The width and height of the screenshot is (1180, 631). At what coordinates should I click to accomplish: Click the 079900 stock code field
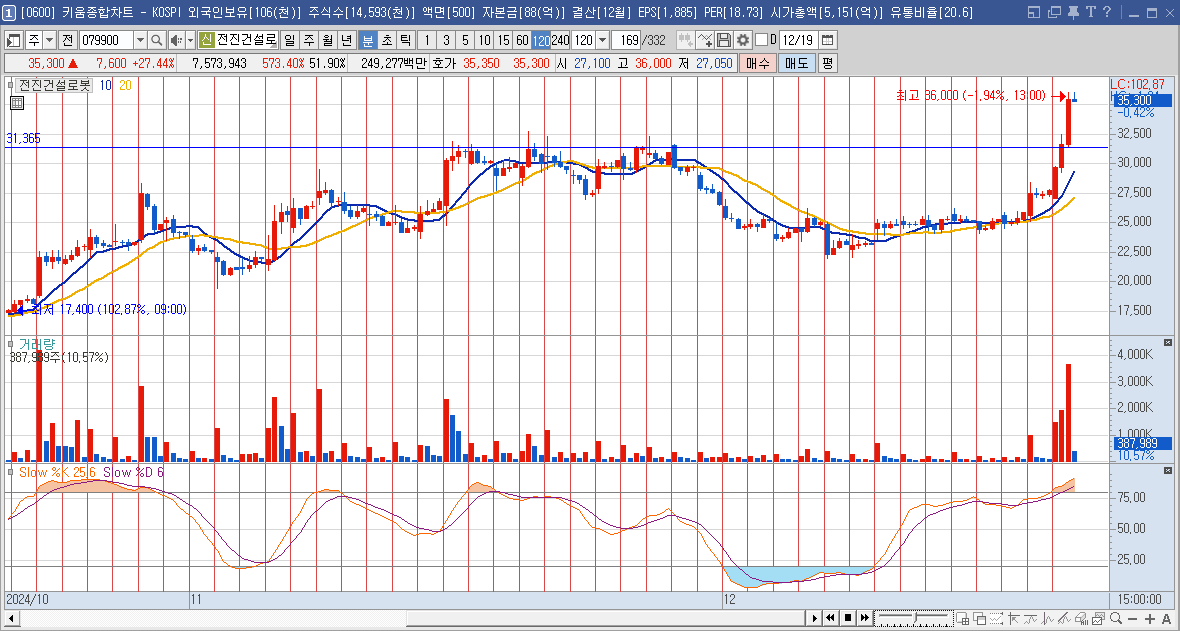click(106, 40)
